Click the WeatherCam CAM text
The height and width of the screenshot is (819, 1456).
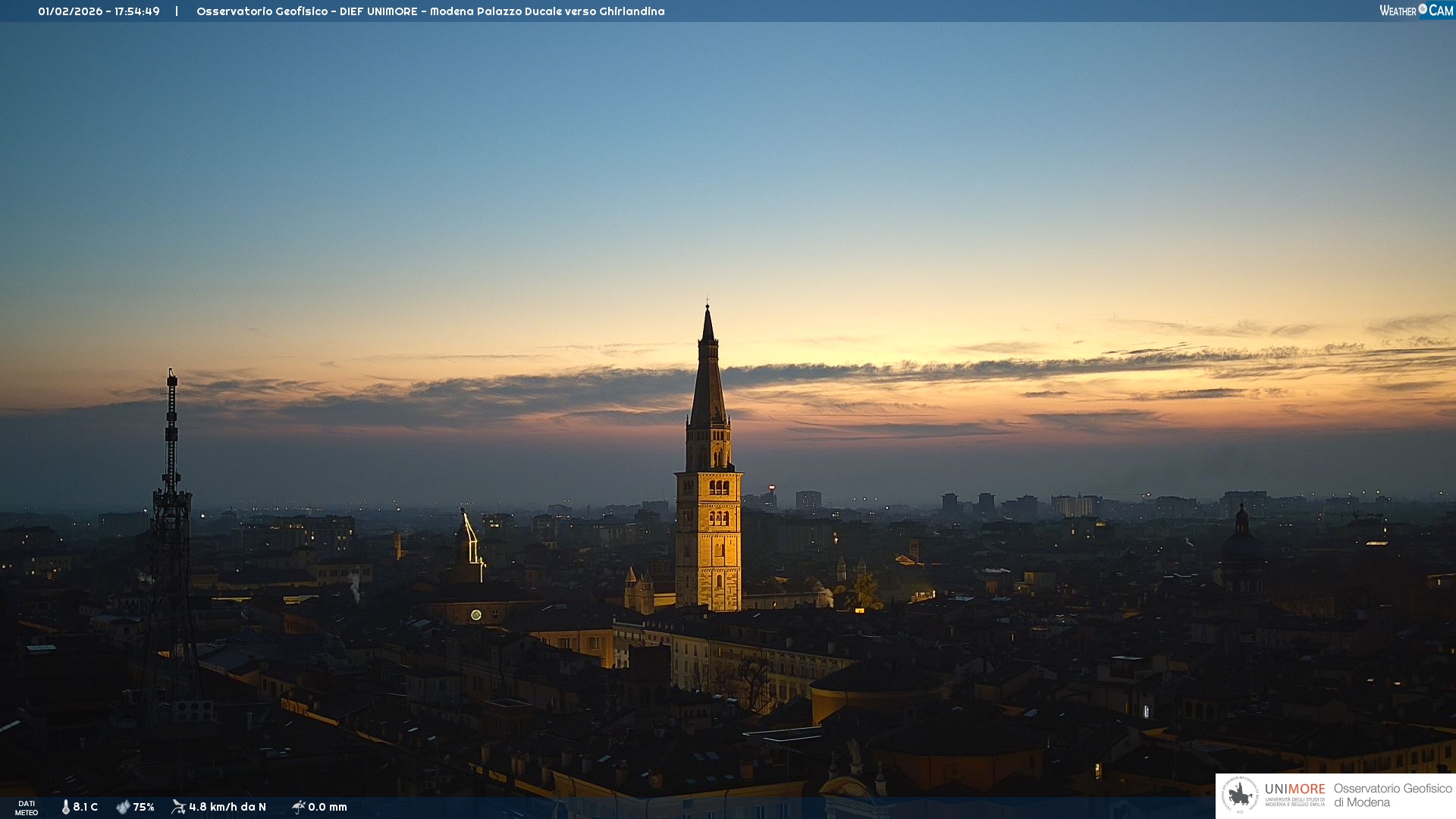click(1441, 11)
